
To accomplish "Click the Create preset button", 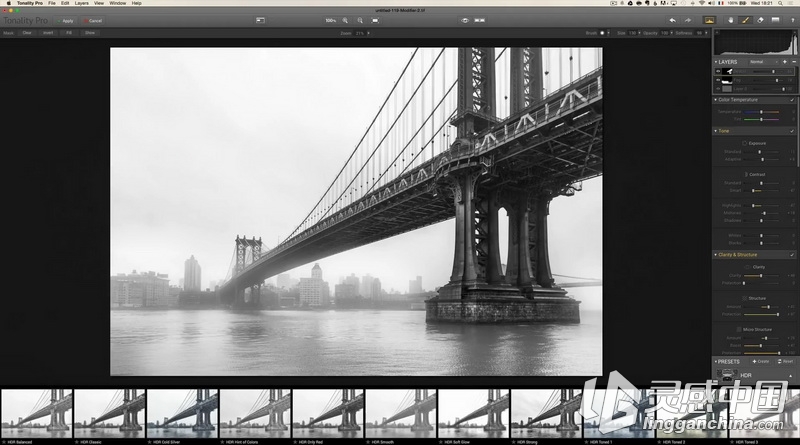I will click(x=761, y=361).
